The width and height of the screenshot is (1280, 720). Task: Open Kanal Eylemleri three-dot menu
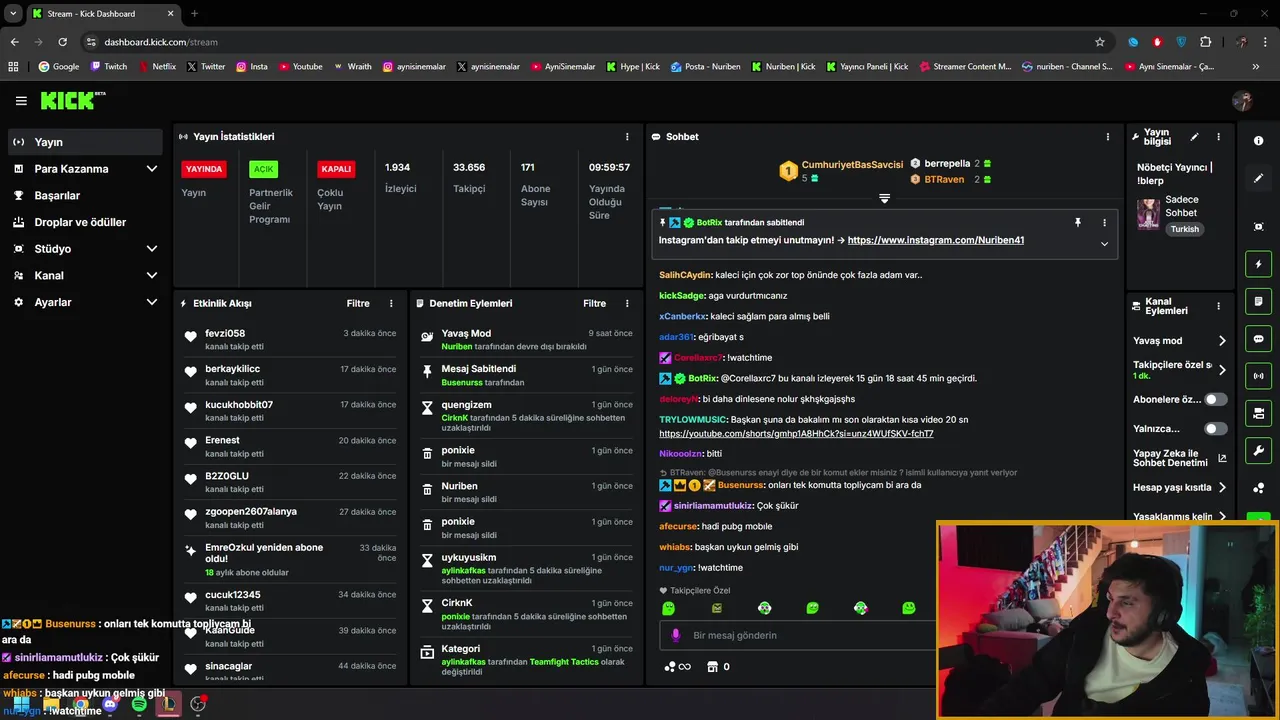coord(1218,307)
